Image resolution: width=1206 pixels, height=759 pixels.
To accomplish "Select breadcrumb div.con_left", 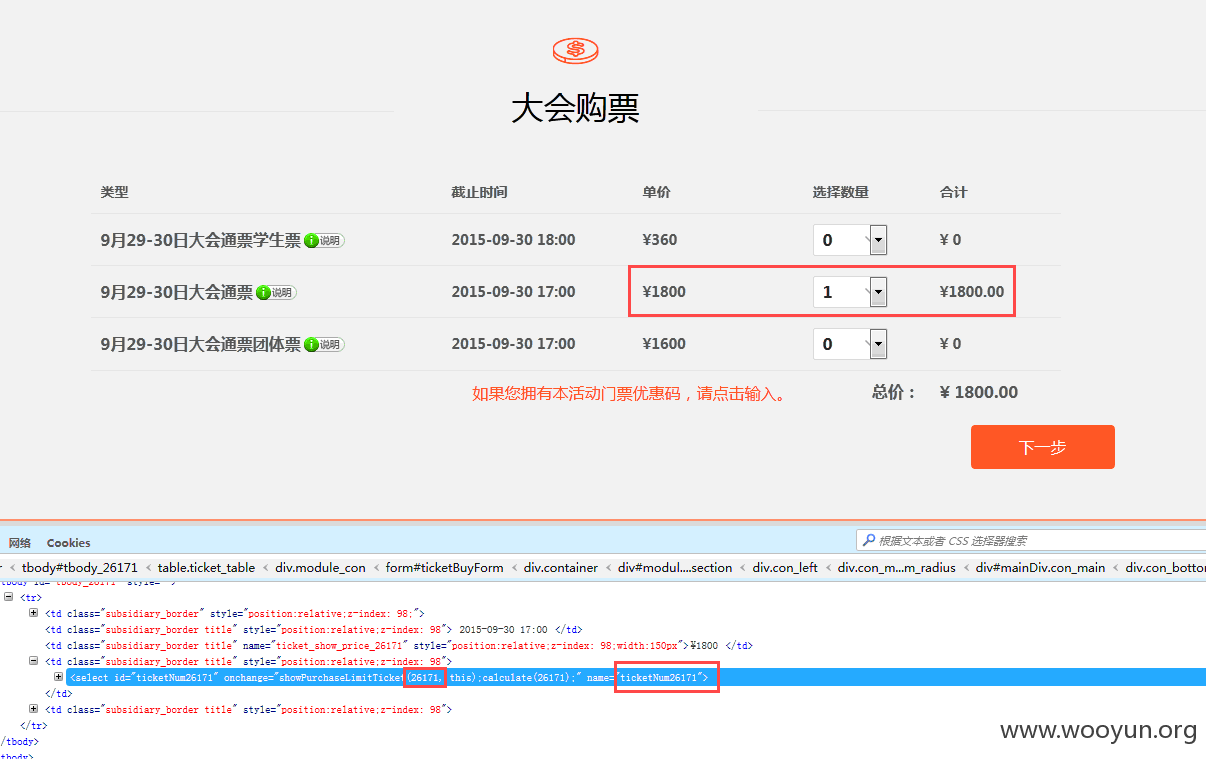I will coord(785,568).
